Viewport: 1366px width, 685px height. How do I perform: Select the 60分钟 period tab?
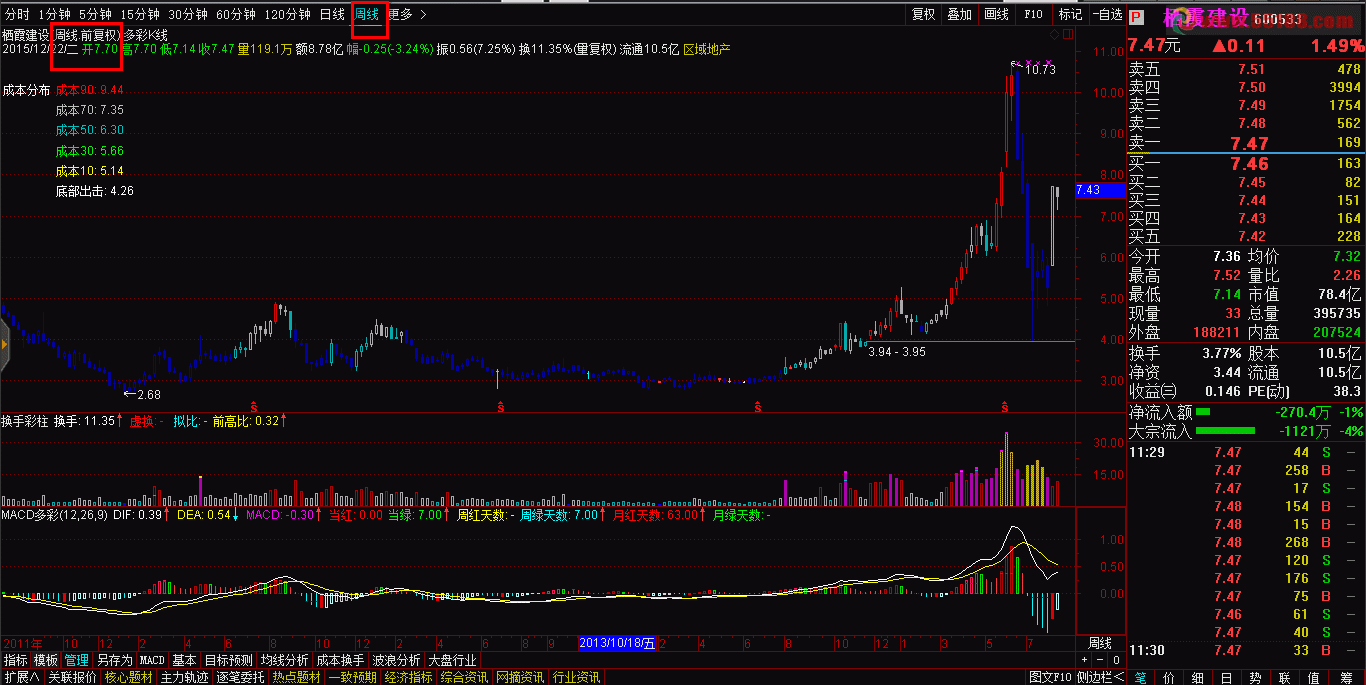coord(236,14)
